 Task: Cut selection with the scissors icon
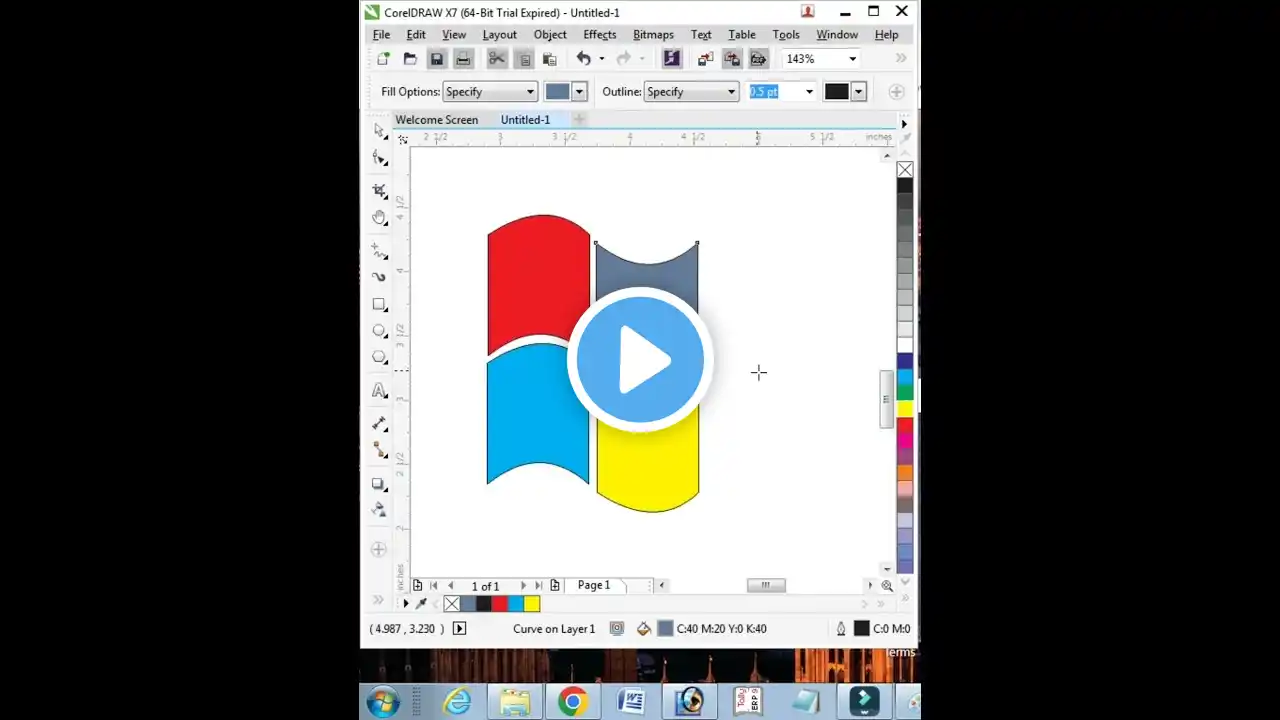pyautogui.click(x=497, y=59)
